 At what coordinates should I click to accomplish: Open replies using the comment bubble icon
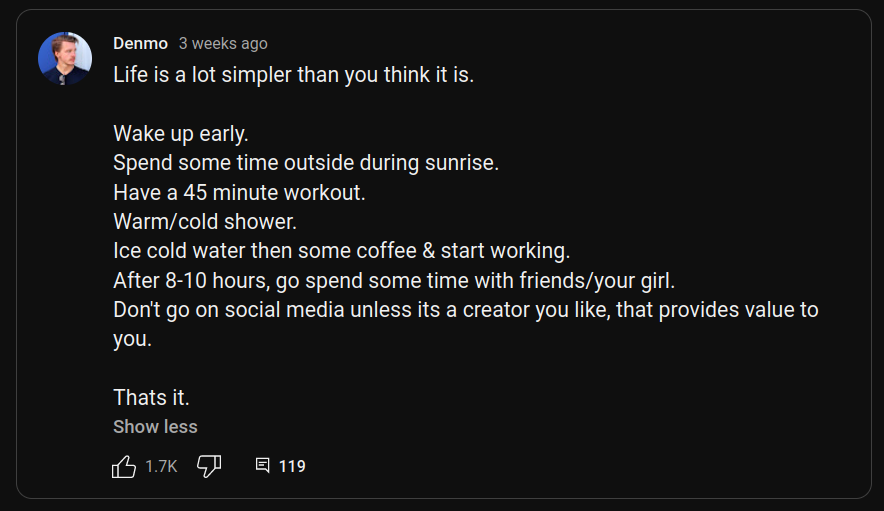pos(263,465)
